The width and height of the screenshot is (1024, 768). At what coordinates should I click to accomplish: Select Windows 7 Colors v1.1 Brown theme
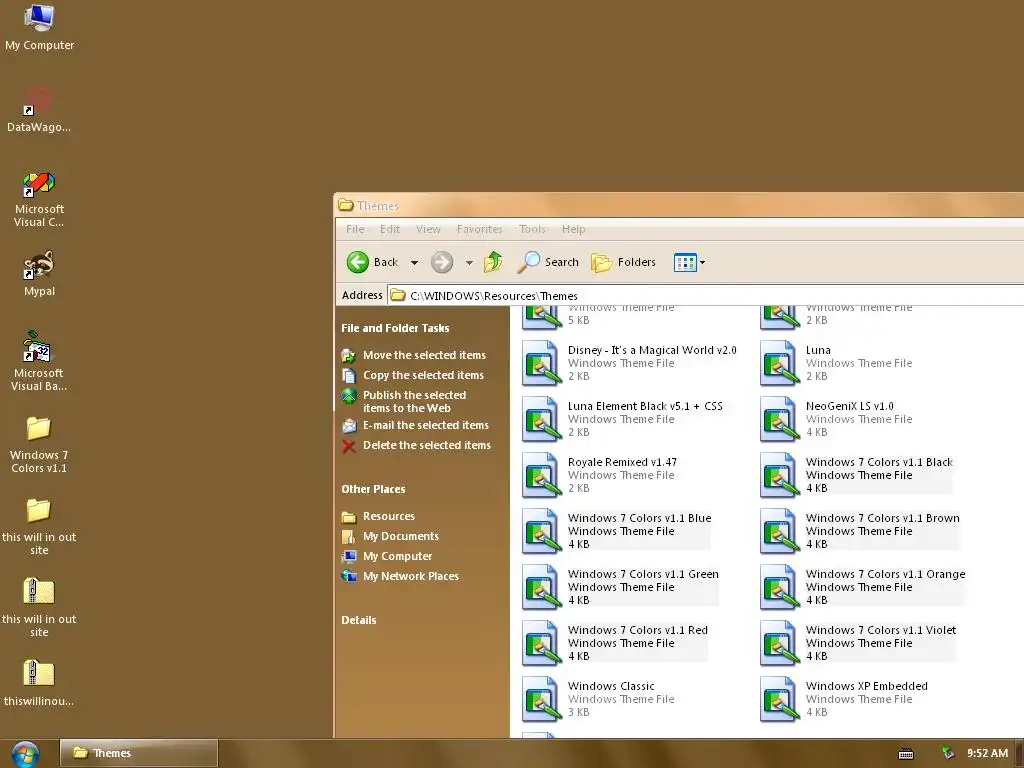(x=860, y=532)
